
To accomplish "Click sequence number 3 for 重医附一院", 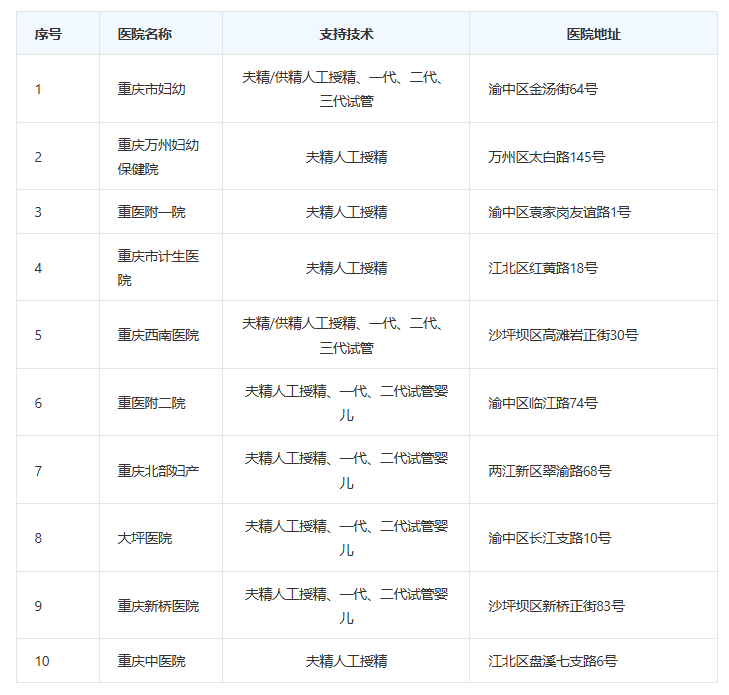I will tap(38, 212).
